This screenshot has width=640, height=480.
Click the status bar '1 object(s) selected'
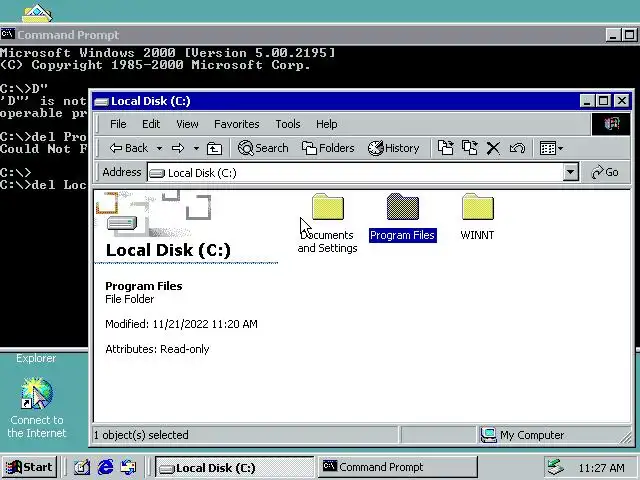(x=141, y=435)
